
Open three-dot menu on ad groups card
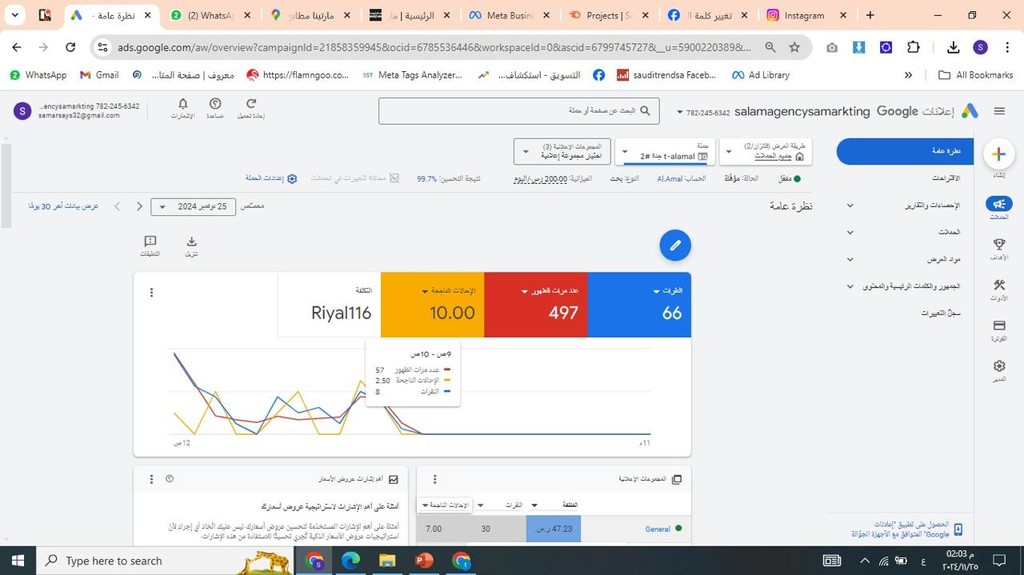click(x=435, y=480)
